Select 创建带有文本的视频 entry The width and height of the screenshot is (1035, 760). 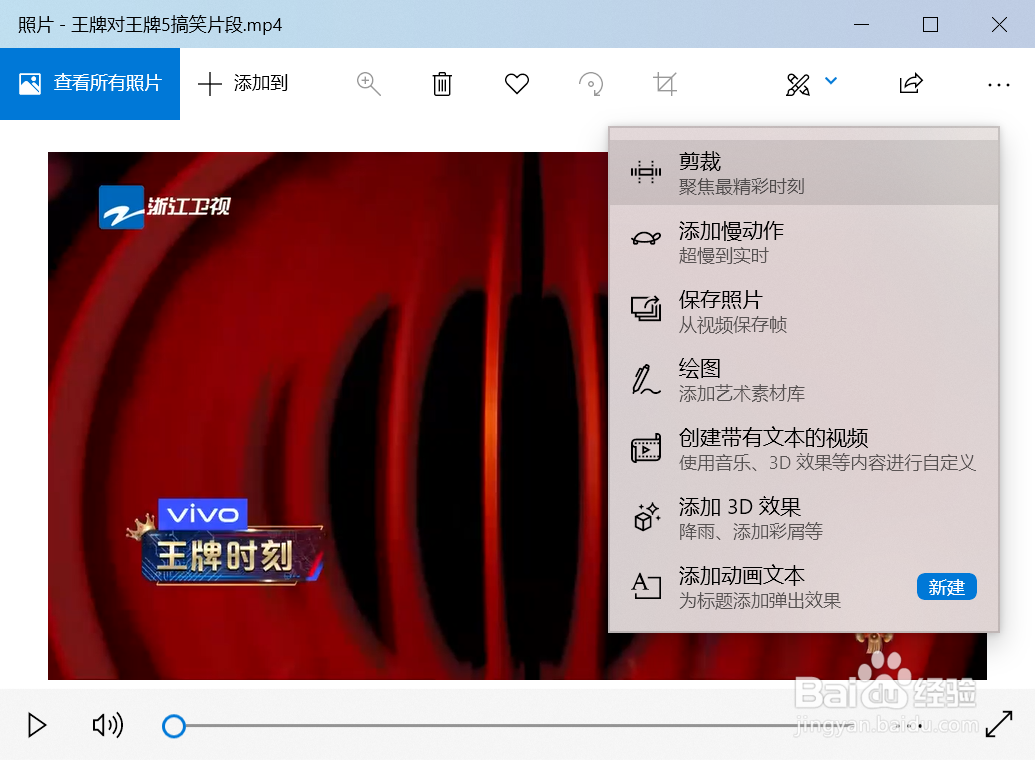coord(803,449)
